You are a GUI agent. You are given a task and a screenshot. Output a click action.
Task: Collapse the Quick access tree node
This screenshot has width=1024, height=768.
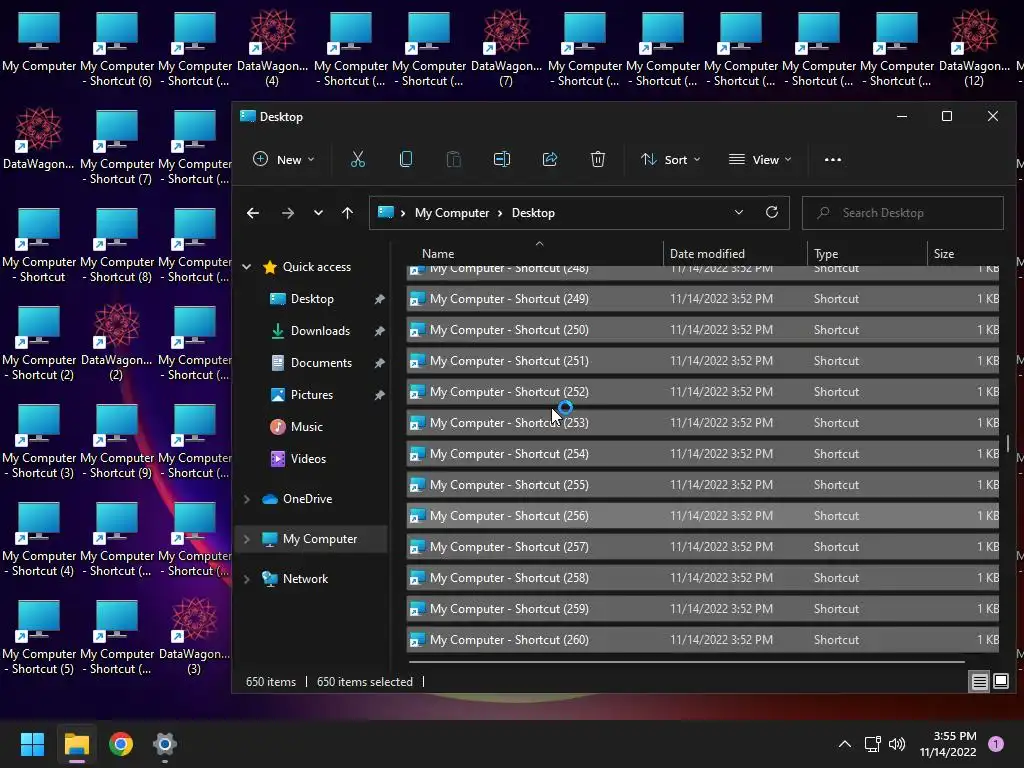click(x=246, y=266)
